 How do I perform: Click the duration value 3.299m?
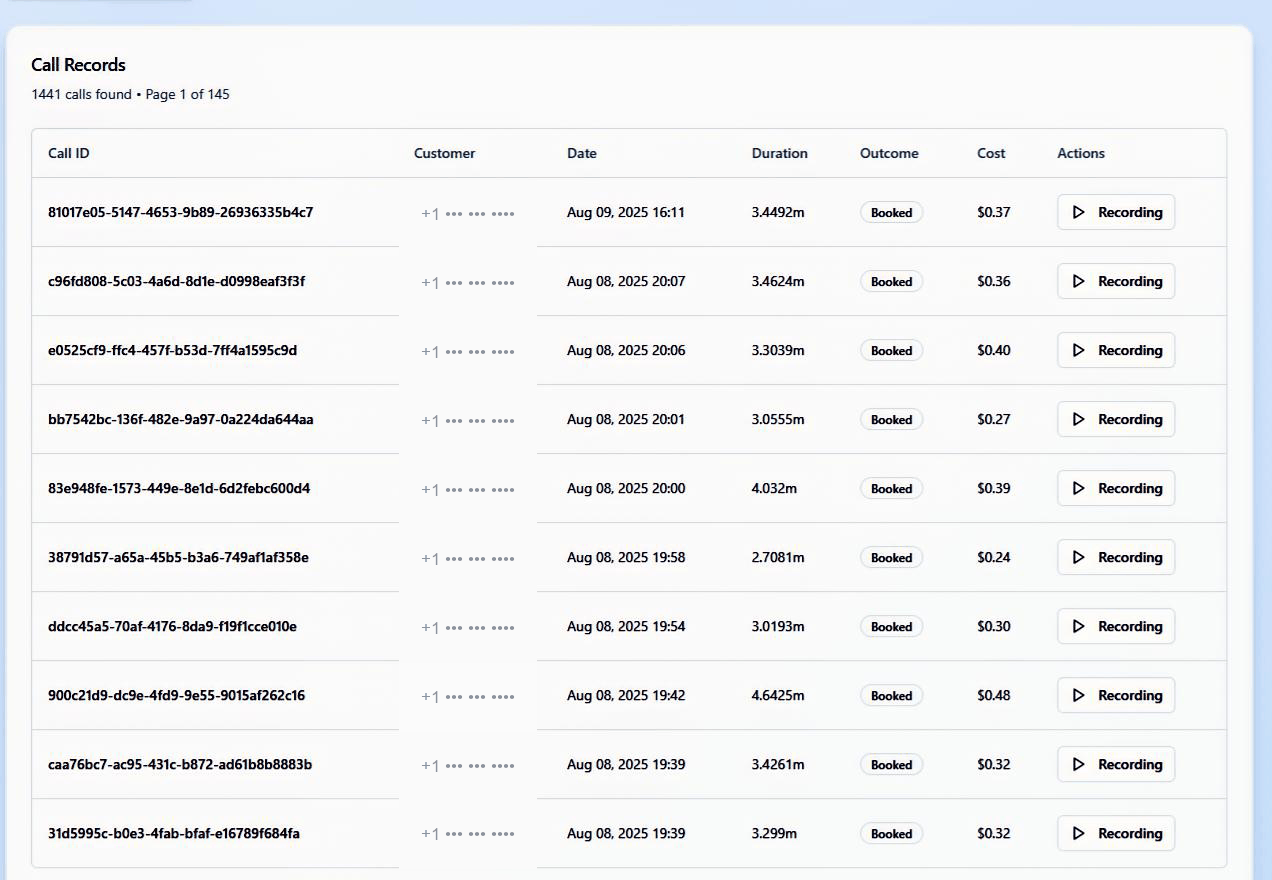tap(775, 833)
